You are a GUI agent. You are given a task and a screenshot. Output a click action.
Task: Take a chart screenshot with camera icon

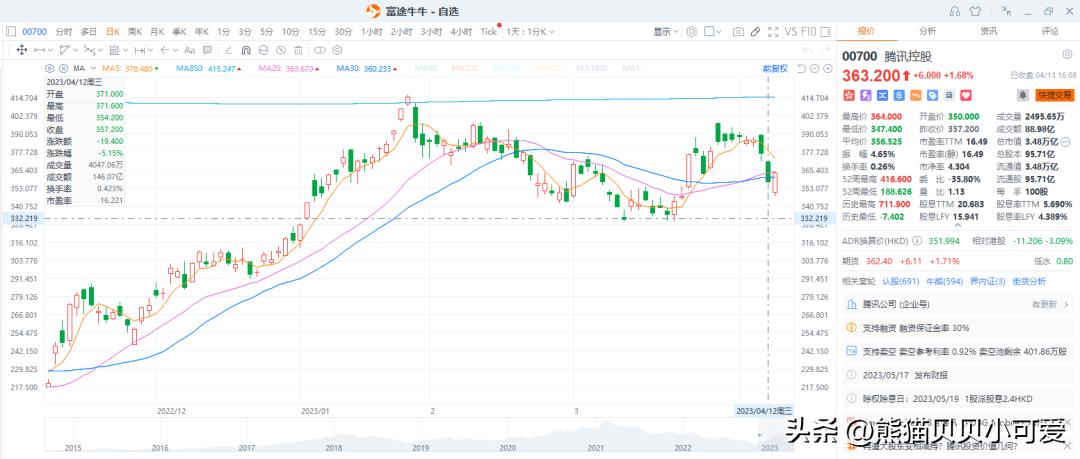(738, 32)
